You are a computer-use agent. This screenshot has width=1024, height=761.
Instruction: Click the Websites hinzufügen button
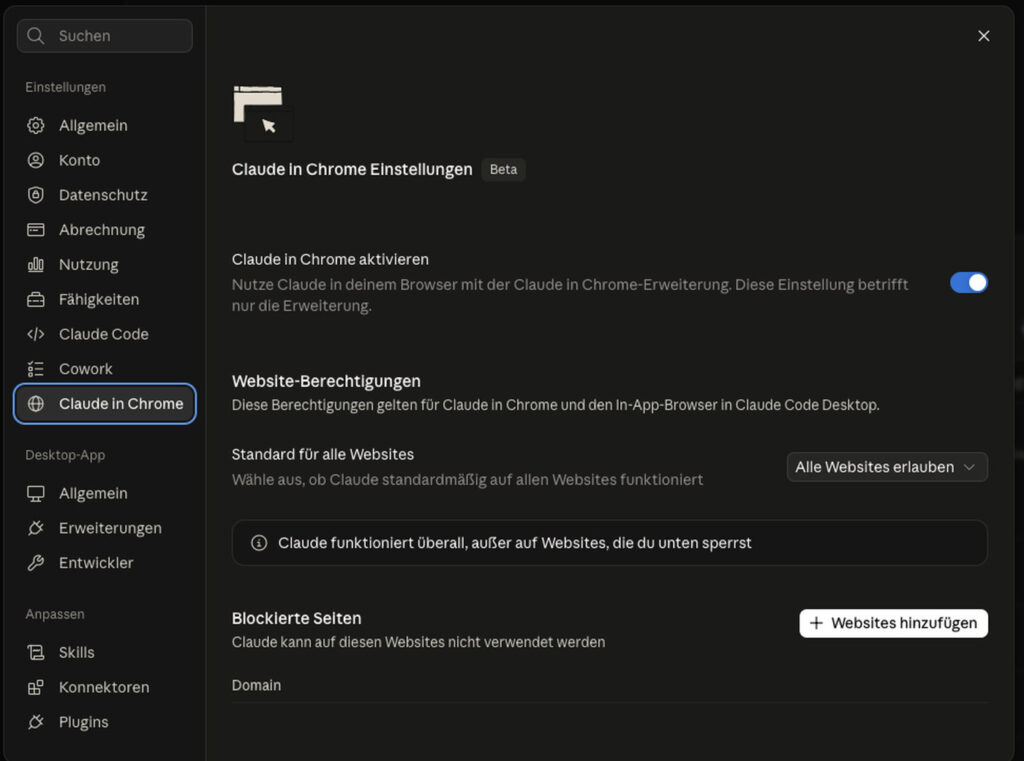click(x=893, y=623)
